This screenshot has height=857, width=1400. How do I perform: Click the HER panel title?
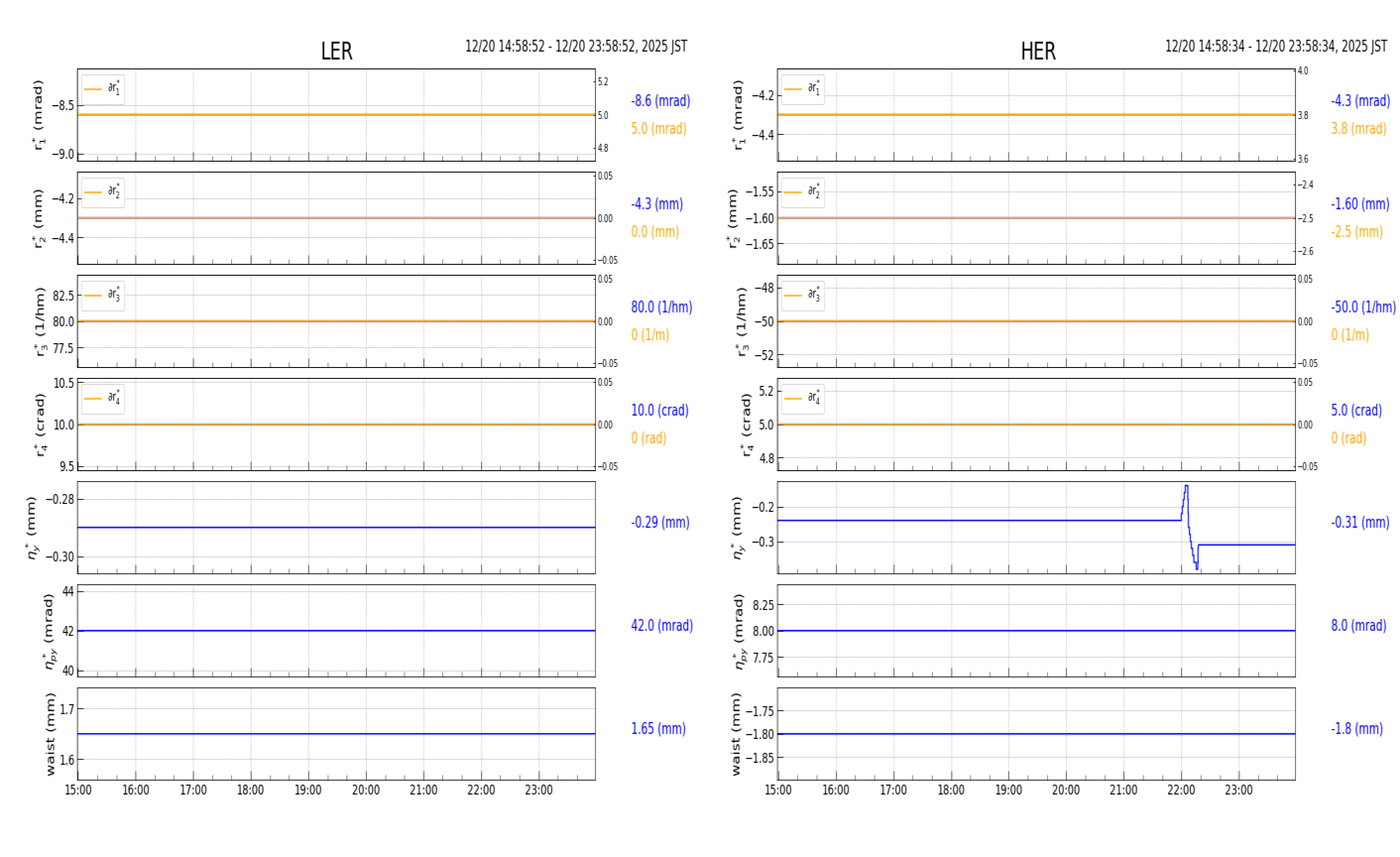tap(1038, 52)
